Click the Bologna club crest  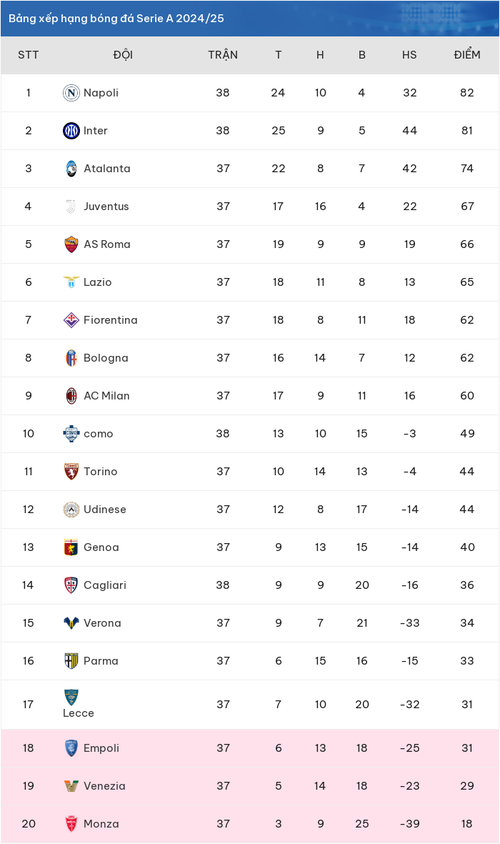(71, 358)
